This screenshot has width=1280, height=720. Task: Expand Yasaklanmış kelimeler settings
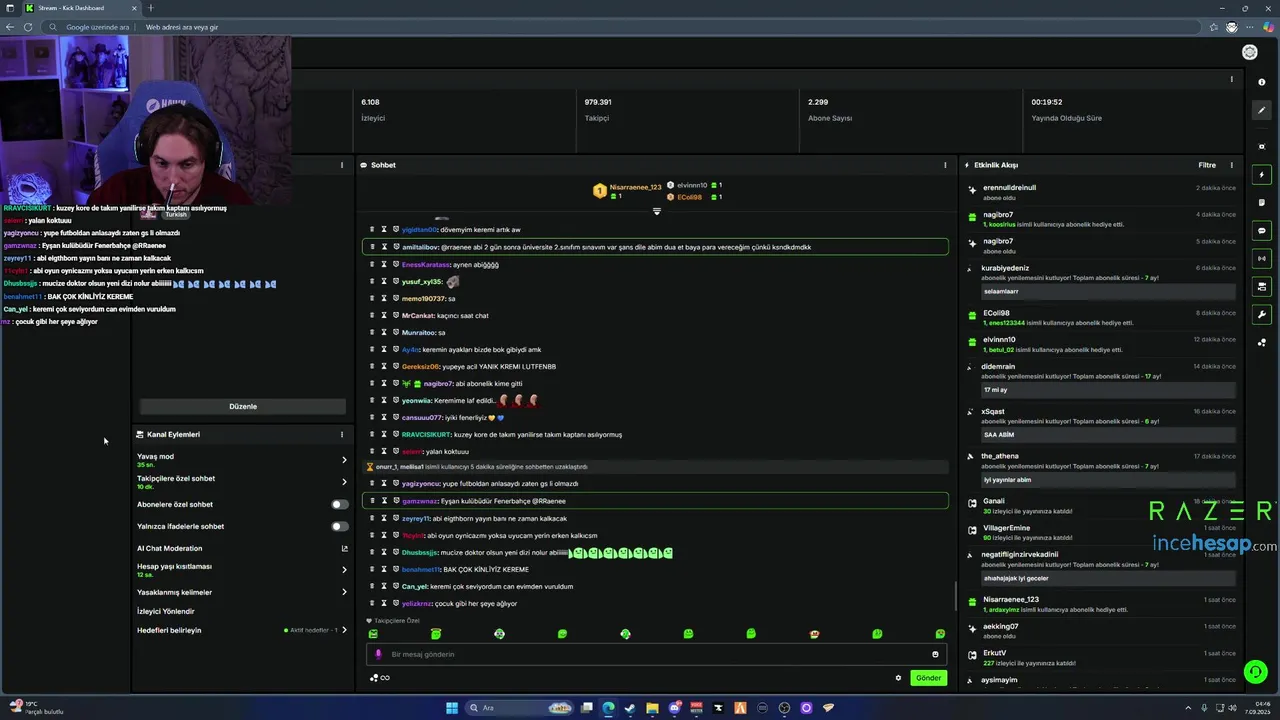[344, 592]
